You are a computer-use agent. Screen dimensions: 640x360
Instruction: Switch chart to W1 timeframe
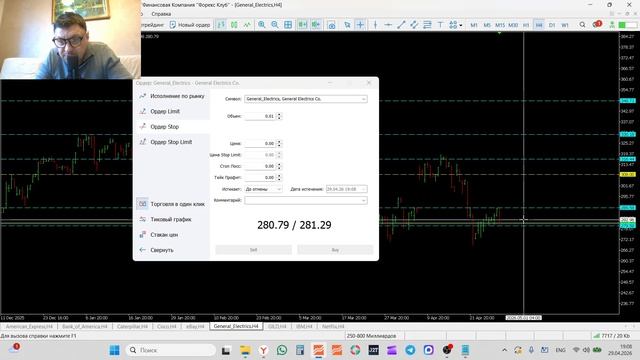(565, 25)
